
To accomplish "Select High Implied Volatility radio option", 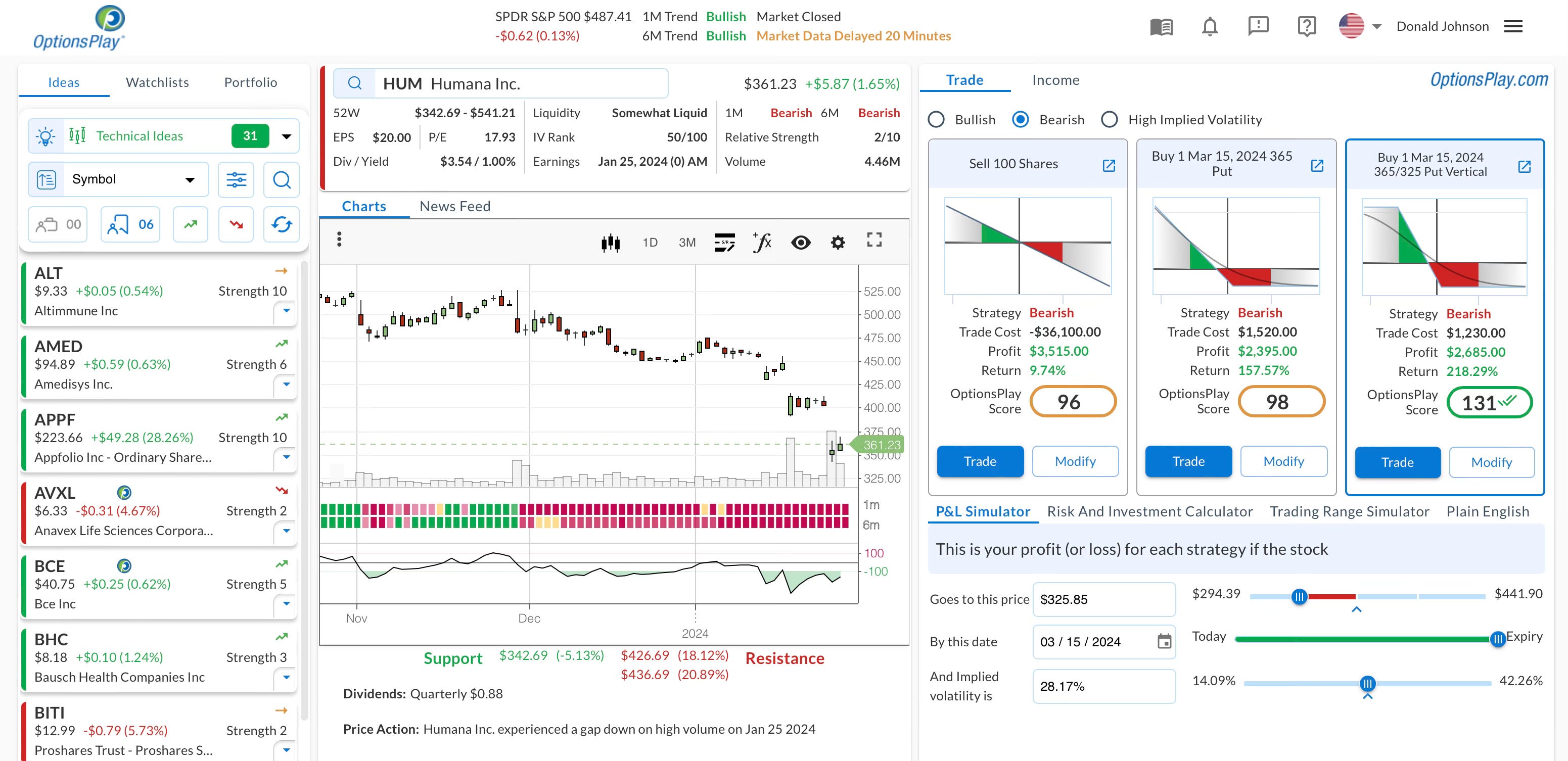I will (x=1110, y=119).
